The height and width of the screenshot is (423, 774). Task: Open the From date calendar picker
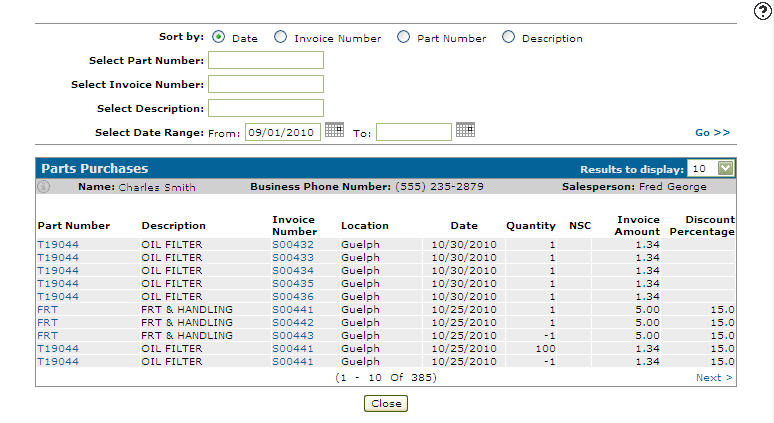(x=334, y=130)
